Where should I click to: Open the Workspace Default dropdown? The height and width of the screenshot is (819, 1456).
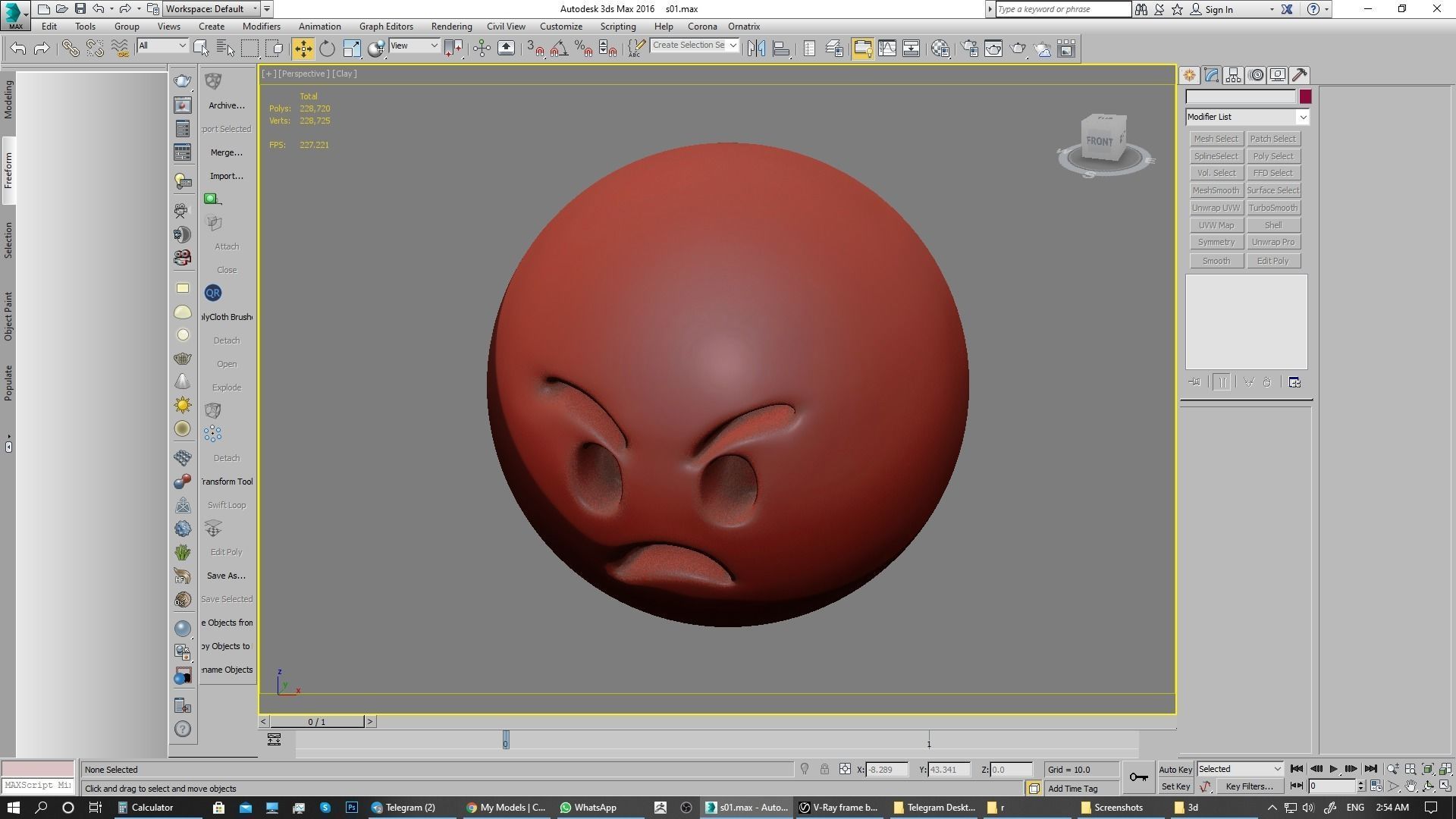coord(212,9)
